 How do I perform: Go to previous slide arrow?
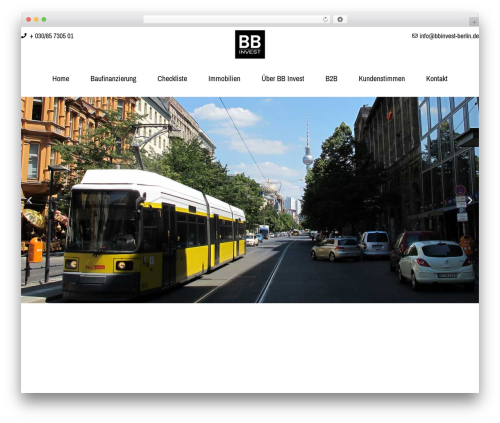click(30, 200)
